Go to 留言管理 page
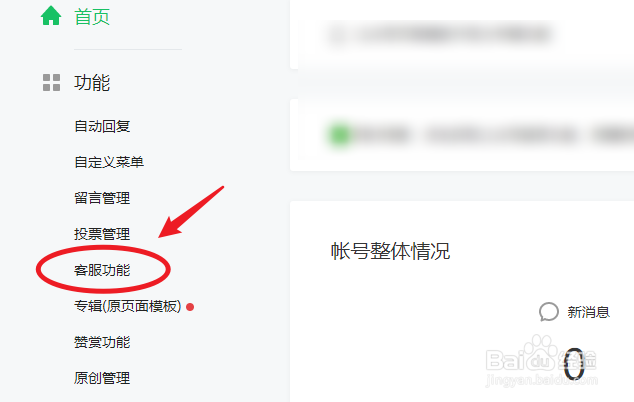The width and height of the screenshot is (634, 402). (x=102, y=198)
